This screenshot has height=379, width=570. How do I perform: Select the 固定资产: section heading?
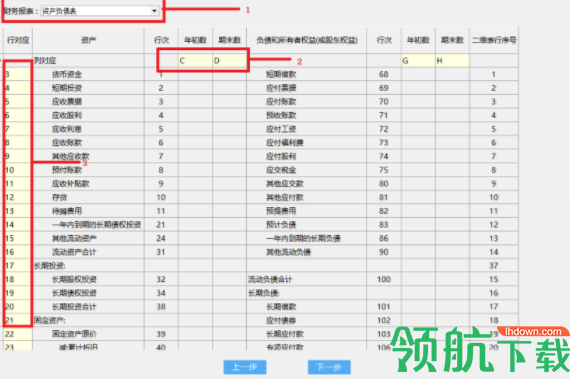click(x=49, y=320)
